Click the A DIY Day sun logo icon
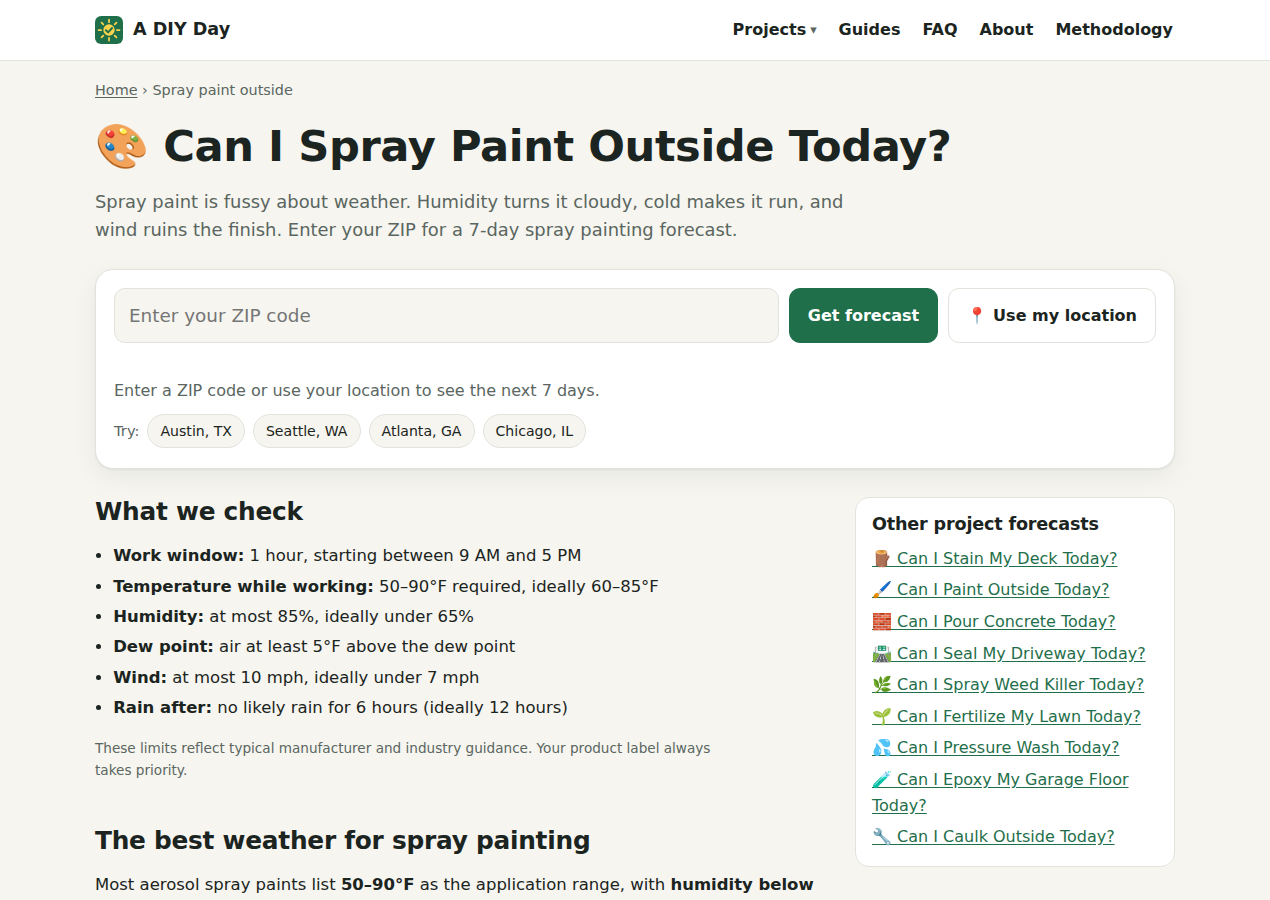 point(109,30)
